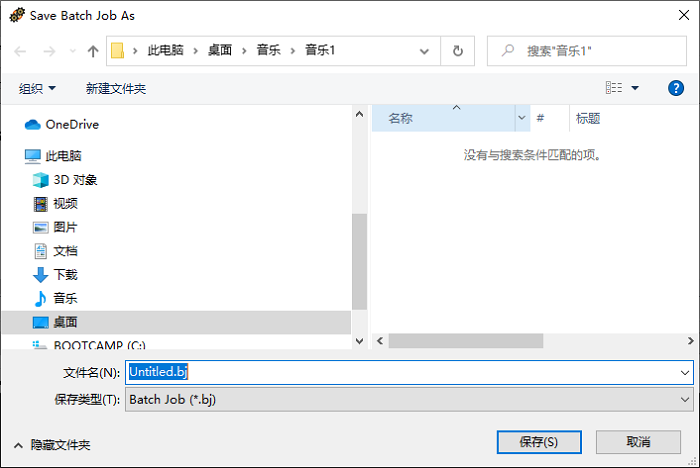Sort by the # column header
The width and height of the screenshot is (700, 468).
(x=550, y=118)
